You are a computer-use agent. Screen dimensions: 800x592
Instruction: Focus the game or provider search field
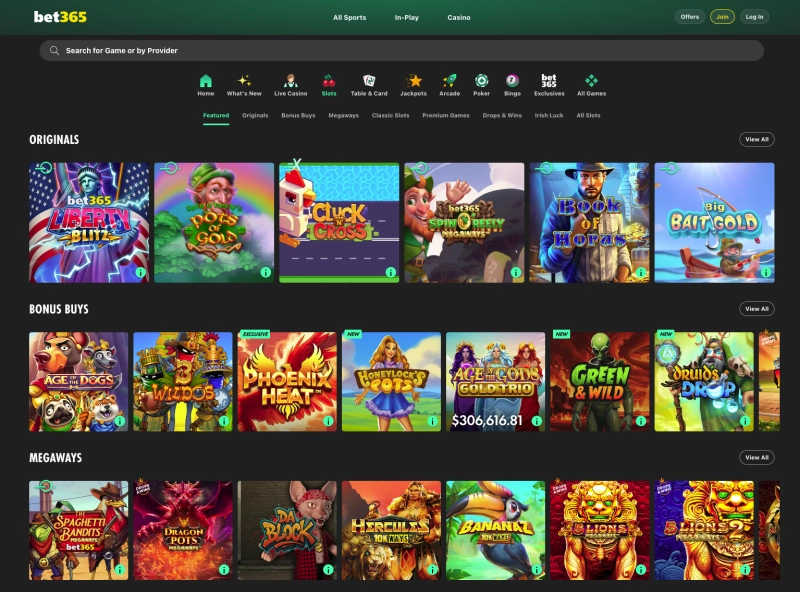(x=402, y=51)
